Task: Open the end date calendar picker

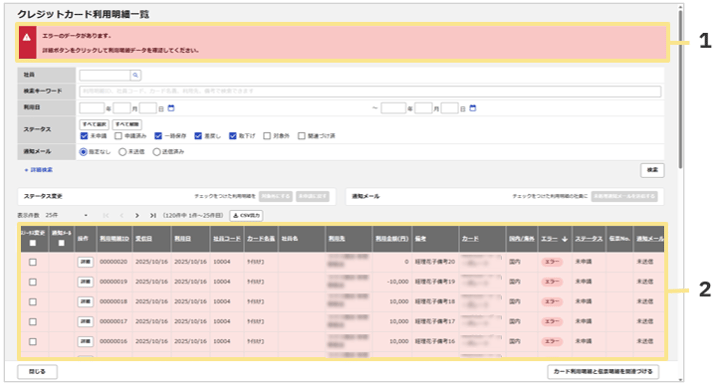Action: (x=473, y=108)
